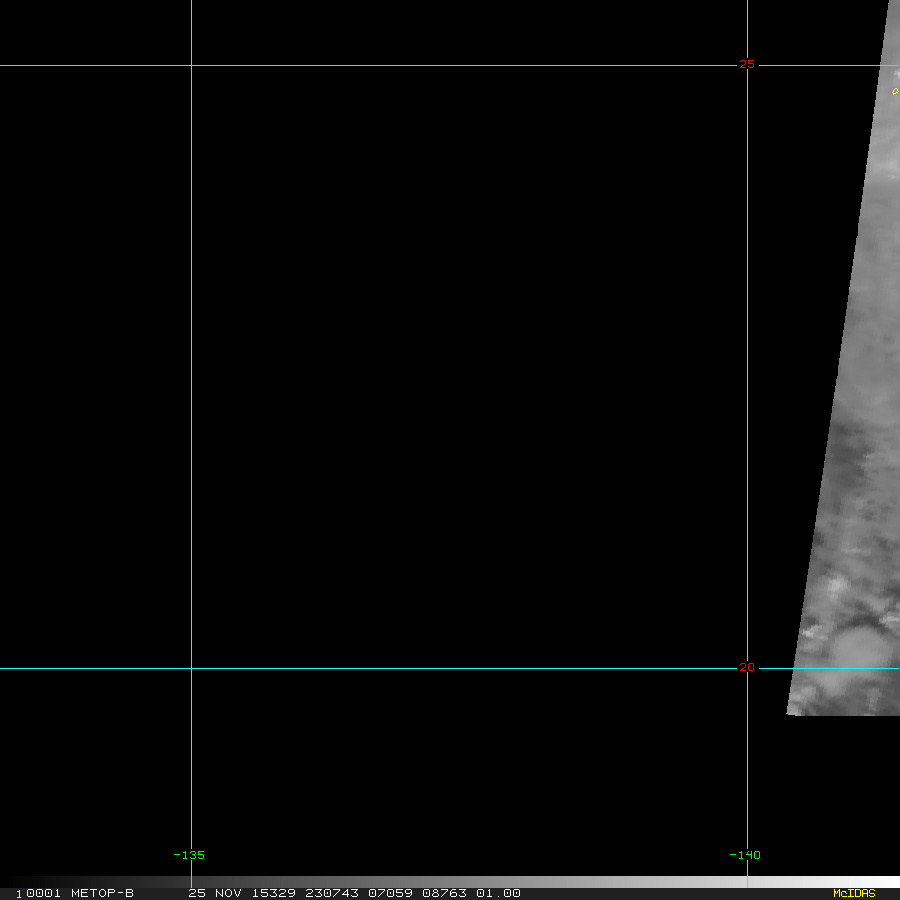Viewport: 900px width, 900px height.
Task: Click the -140 and 20 gridline intersection
Action: click(x=748, y=669)
